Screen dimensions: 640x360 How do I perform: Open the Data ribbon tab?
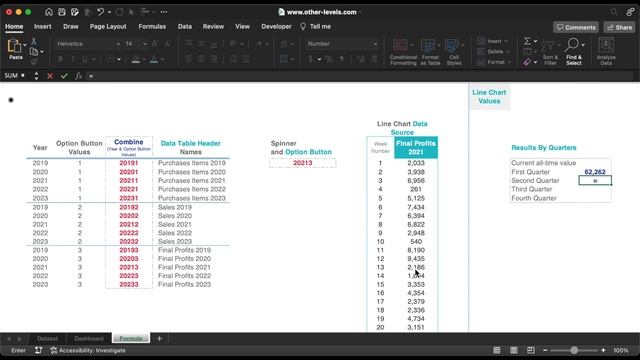[x=184, y=27]
